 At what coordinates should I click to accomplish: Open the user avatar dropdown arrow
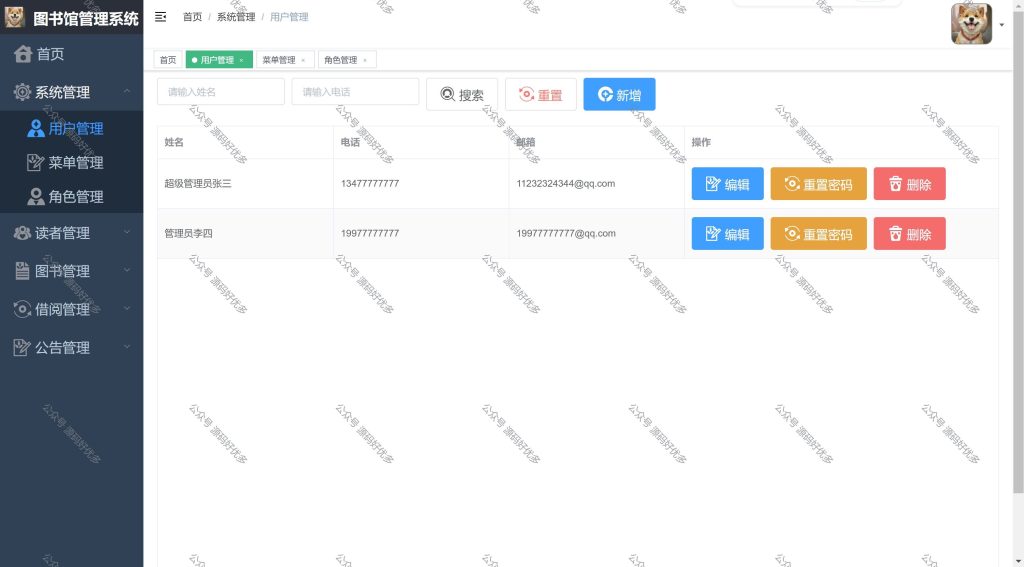pos(1002,25)
